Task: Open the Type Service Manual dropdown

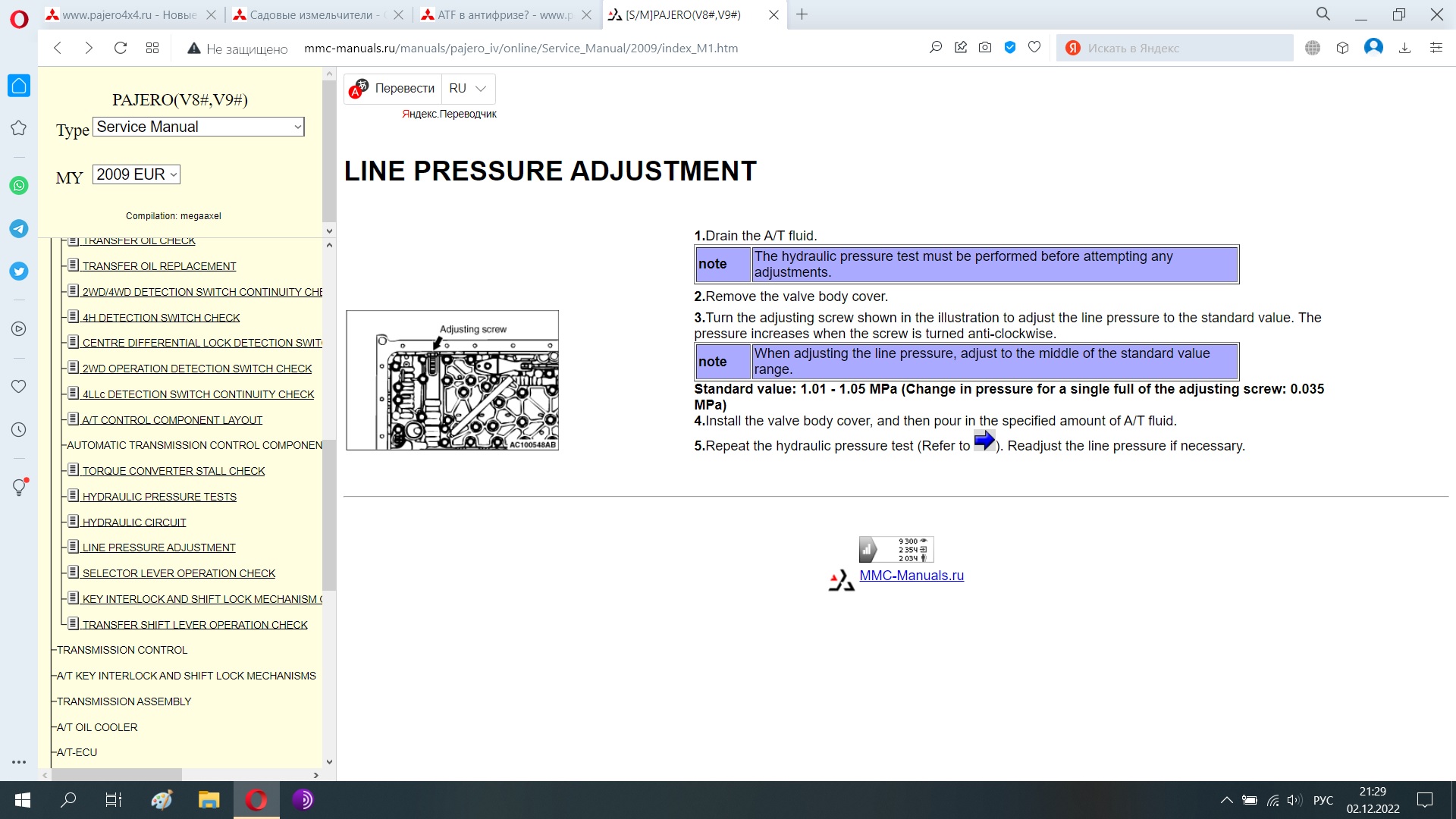Action: pos(199,127)
